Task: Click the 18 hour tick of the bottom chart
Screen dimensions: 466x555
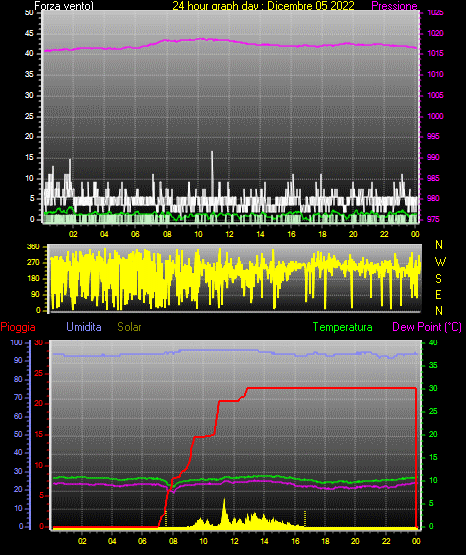Action: tap(325, 541)
